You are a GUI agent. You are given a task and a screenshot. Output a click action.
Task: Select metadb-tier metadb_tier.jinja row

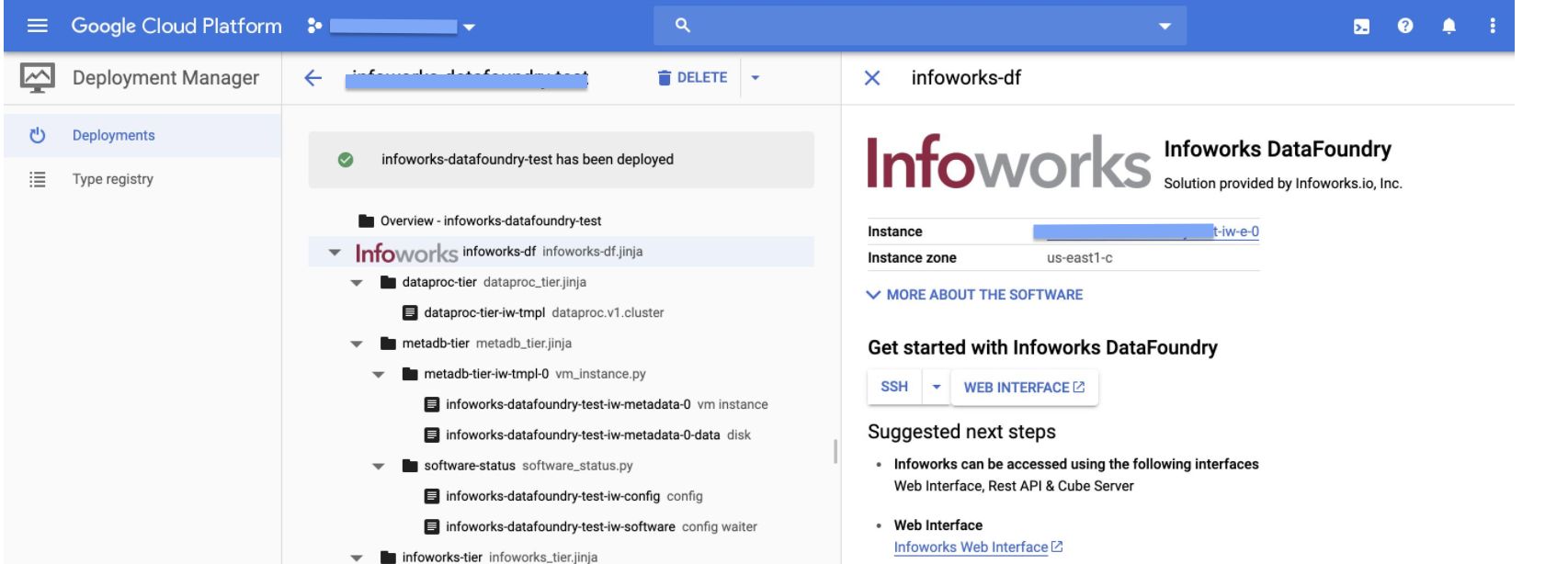pos(561,344)
